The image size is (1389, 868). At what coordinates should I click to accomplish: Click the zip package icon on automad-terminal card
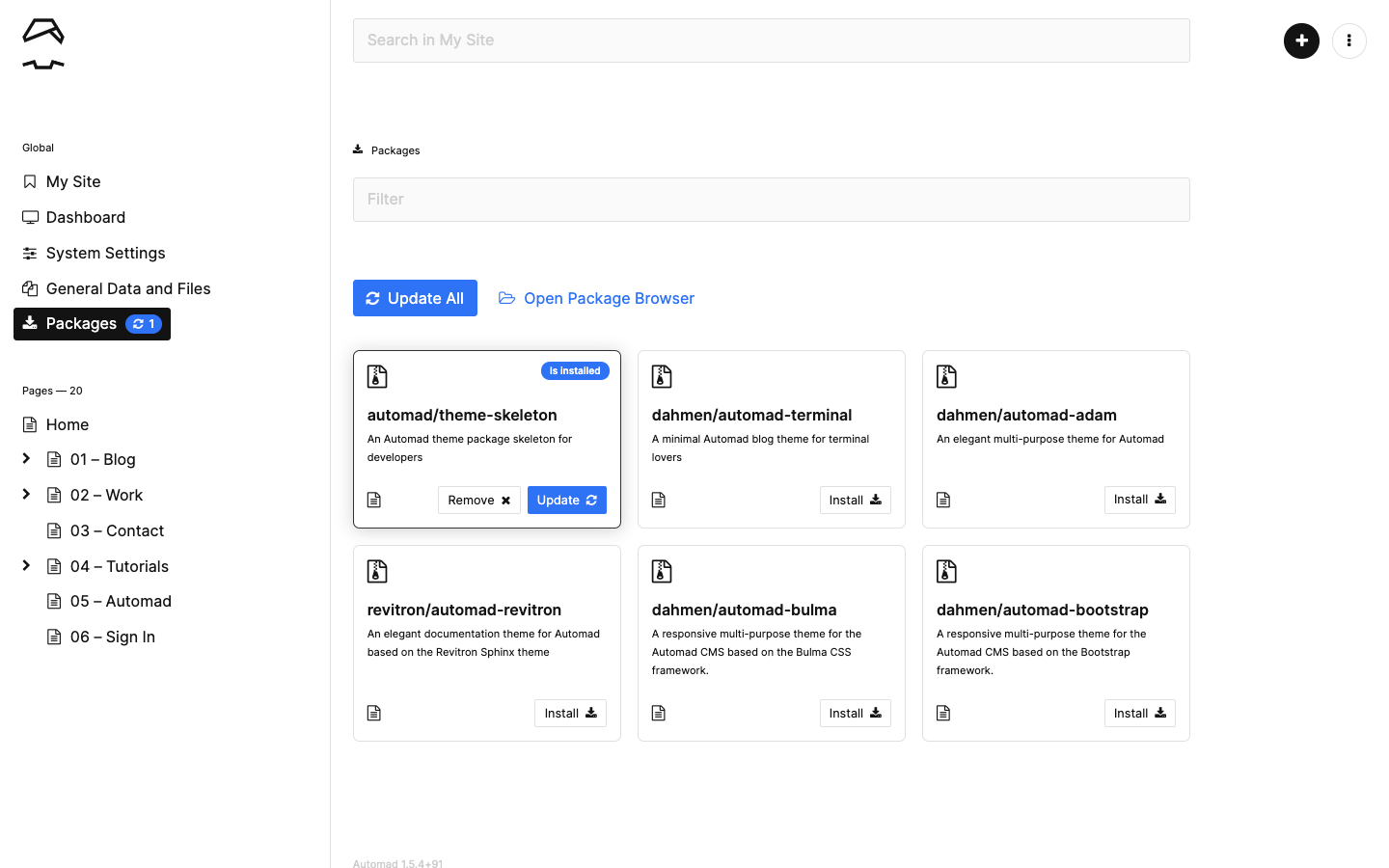pyautogui.click(x=662, y=376)
